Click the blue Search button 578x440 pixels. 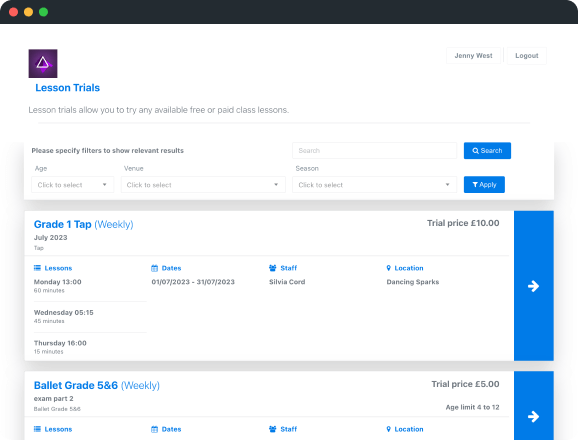coord(487,150)
